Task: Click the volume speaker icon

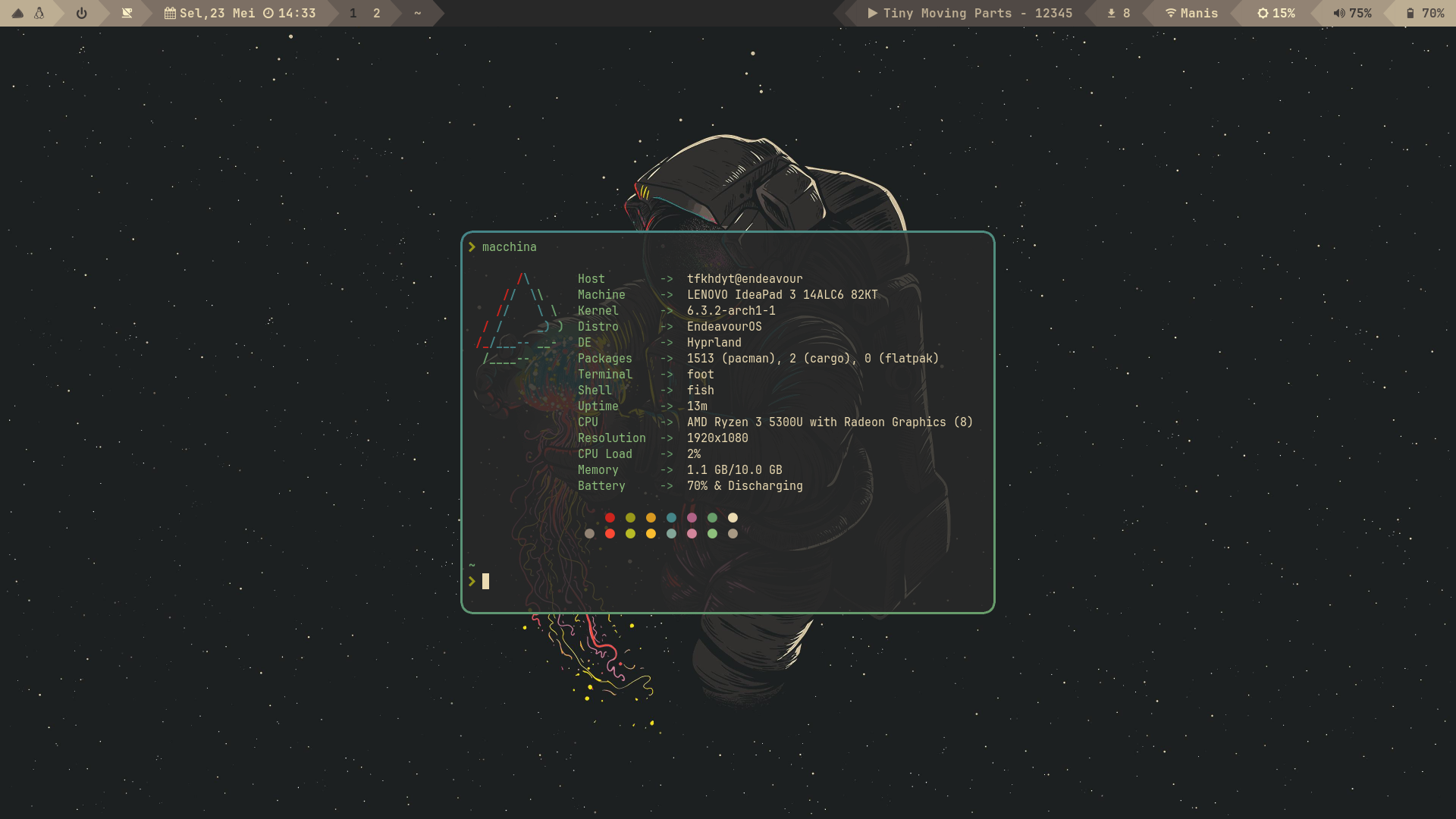Action: tap(1339, 13)
